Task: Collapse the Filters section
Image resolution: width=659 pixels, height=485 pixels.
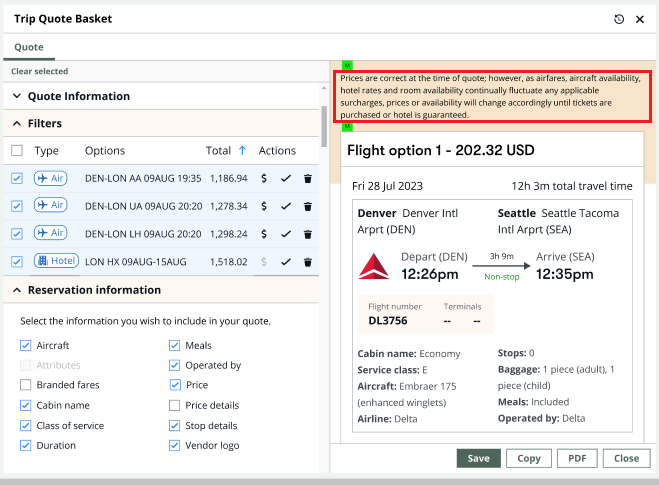Action: coord(17,124)
